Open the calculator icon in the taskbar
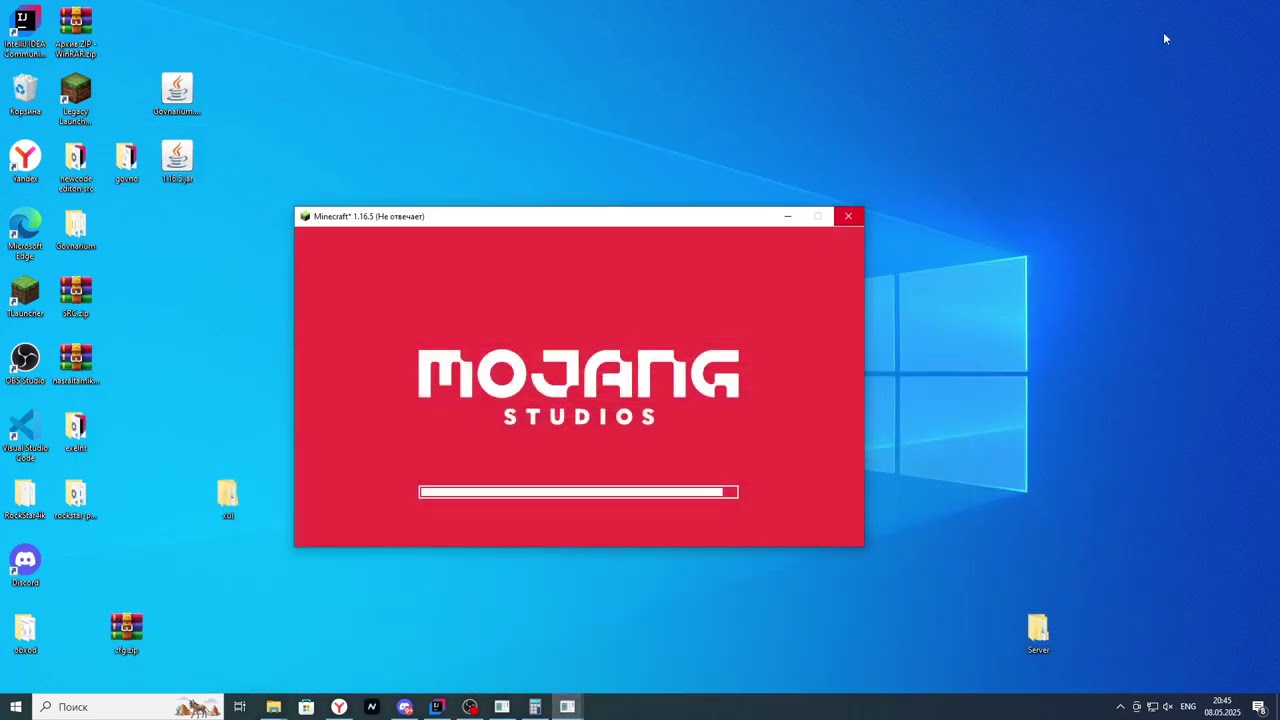 535,707
